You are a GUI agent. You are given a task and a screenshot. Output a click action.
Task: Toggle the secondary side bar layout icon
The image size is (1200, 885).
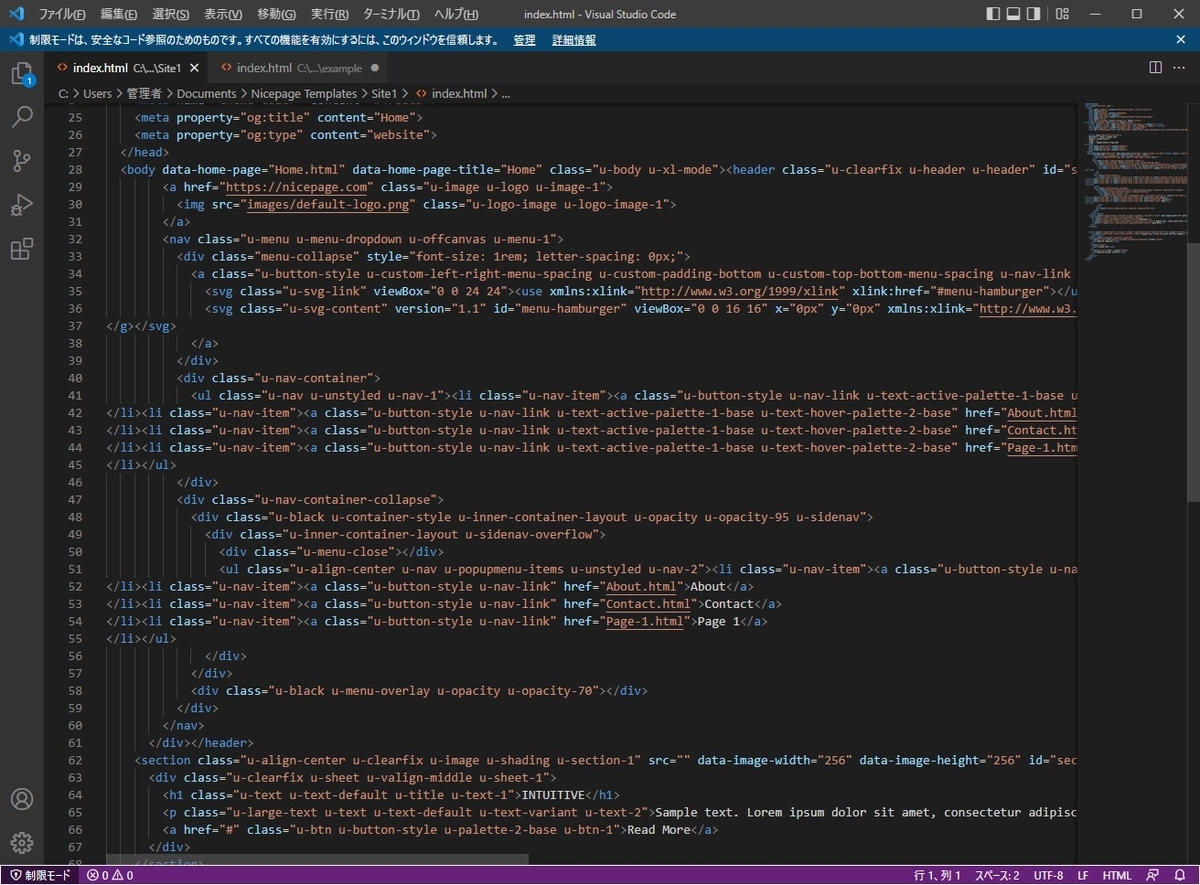click(1033, 14)
